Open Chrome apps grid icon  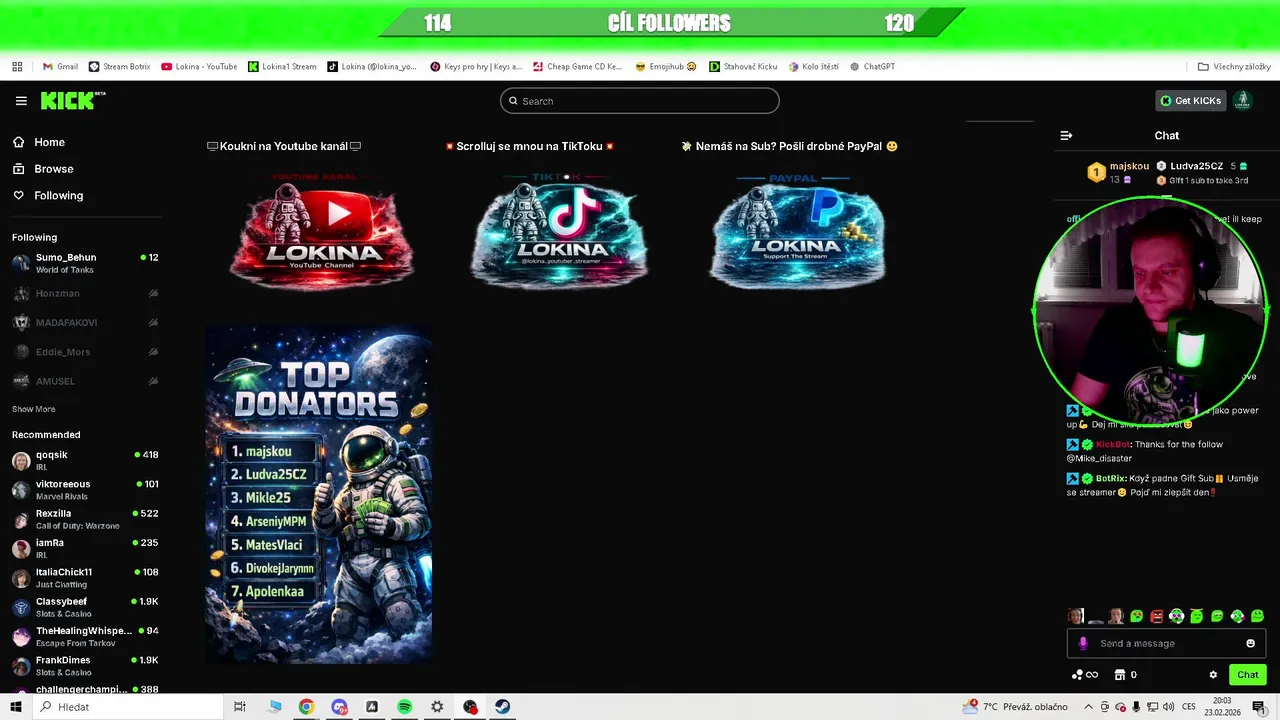(17, 67)
